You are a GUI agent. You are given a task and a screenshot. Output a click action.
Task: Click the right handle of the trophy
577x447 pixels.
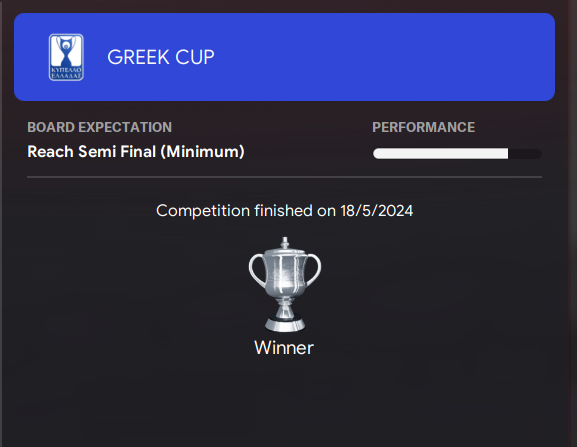pos(312,270)
